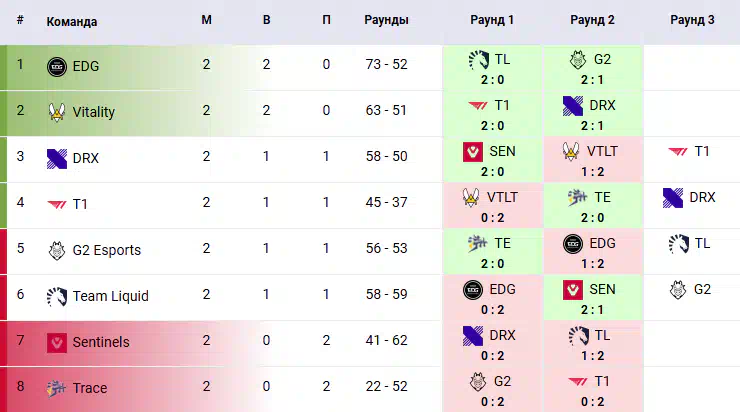Screen dimensions: 740x412
Task: Click the DRX logo in third place row
Action: (57, 159)
